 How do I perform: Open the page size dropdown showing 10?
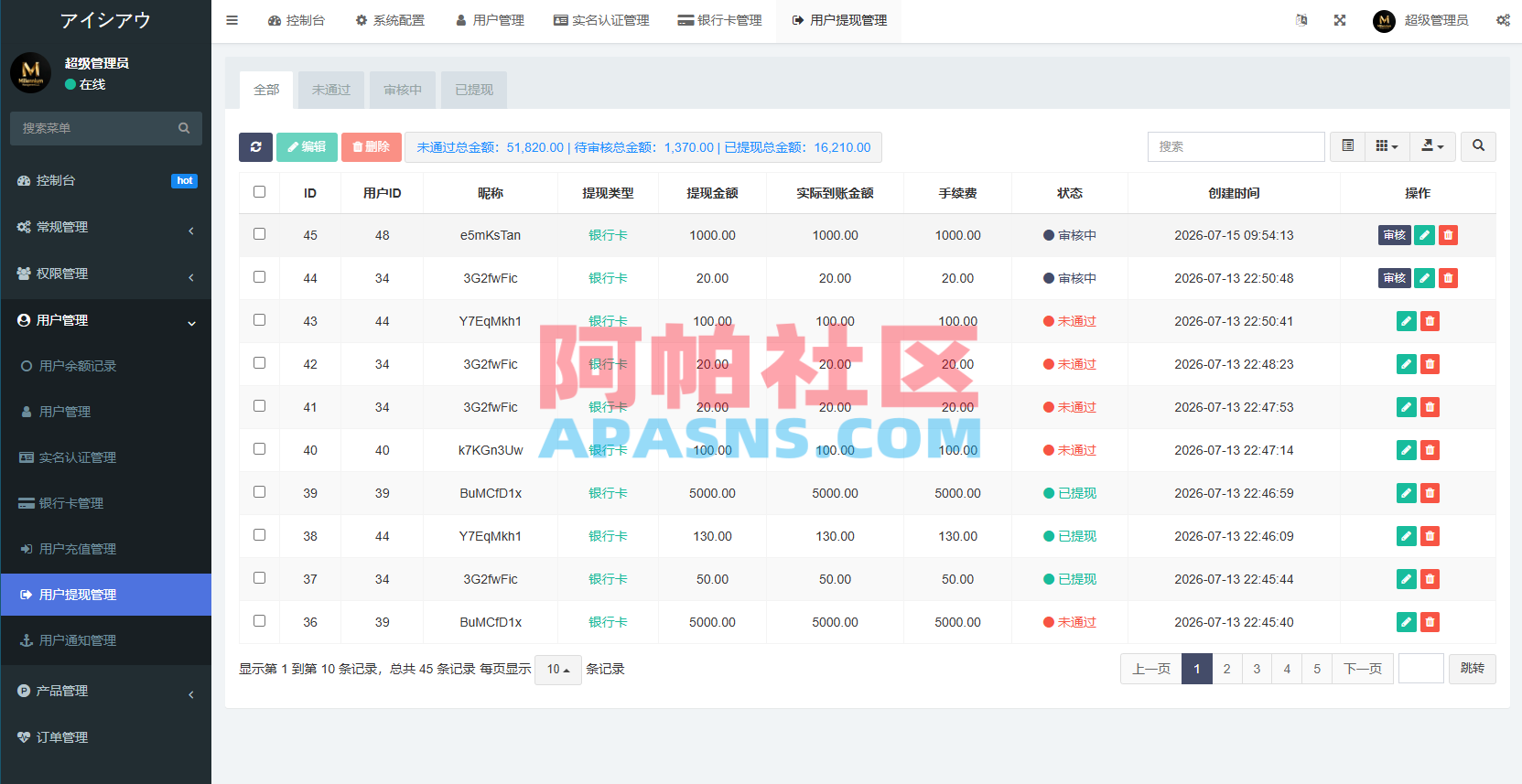(x=558, y=670)
